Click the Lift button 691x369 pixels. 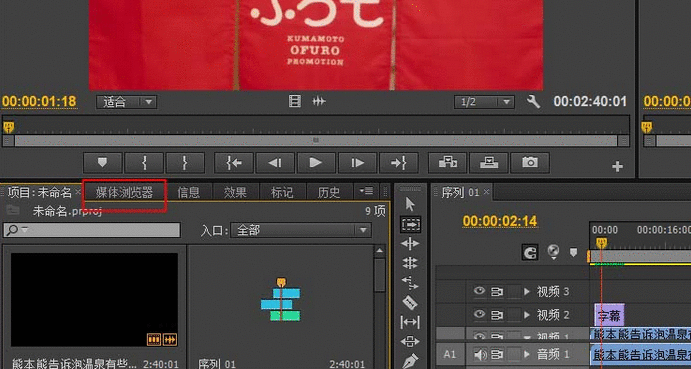448,163
